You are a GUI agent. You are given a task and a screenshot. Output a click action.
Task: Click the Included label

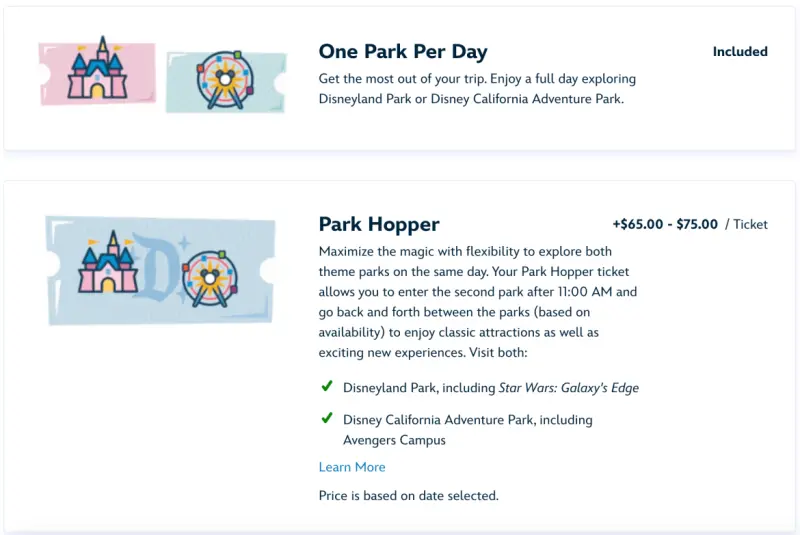[740, 52]
